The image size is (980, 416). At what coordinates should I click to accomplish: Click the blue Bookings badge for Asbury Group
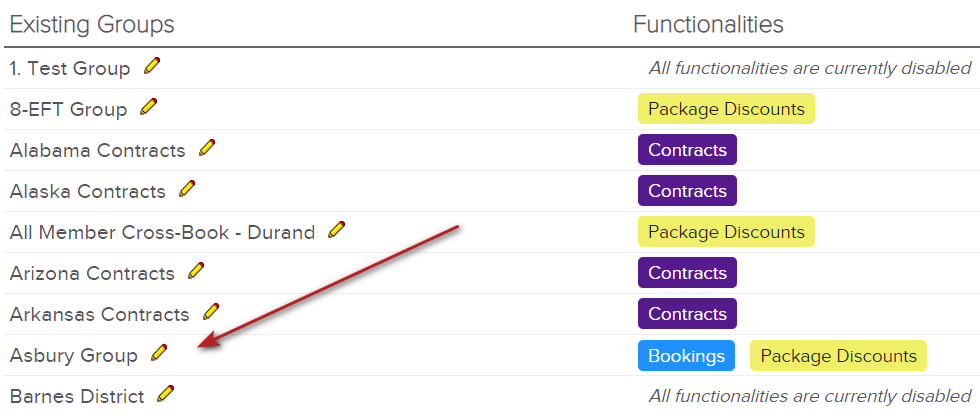pos(686,356)
